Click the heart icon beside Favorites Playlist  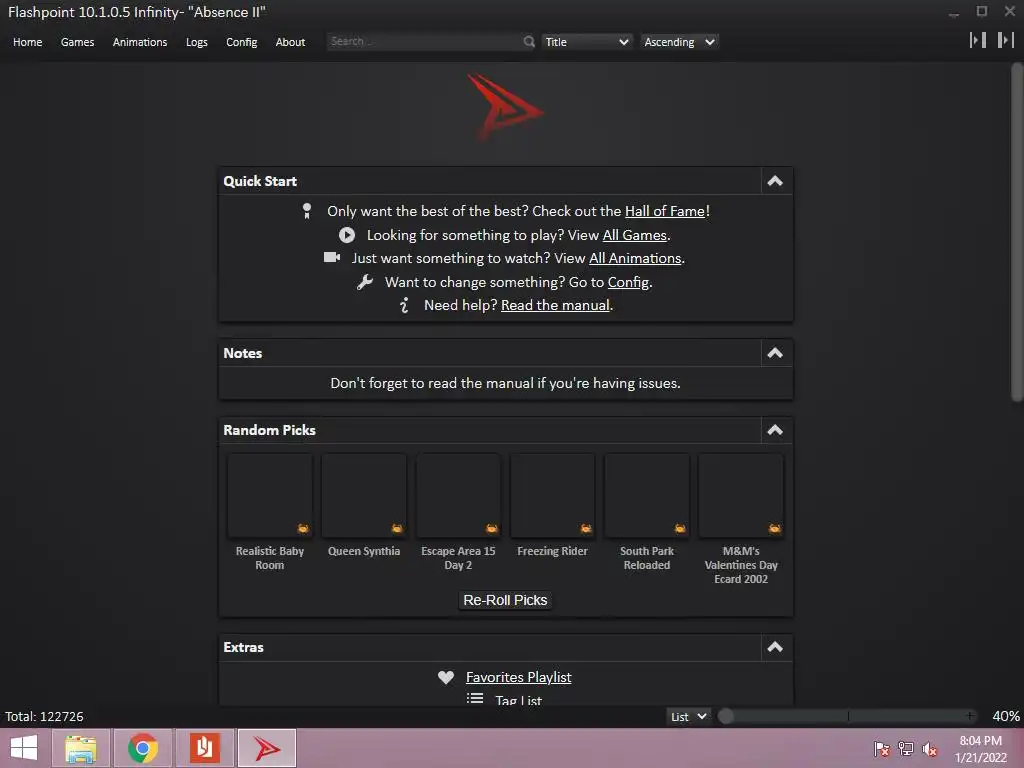tap(446, 677)
